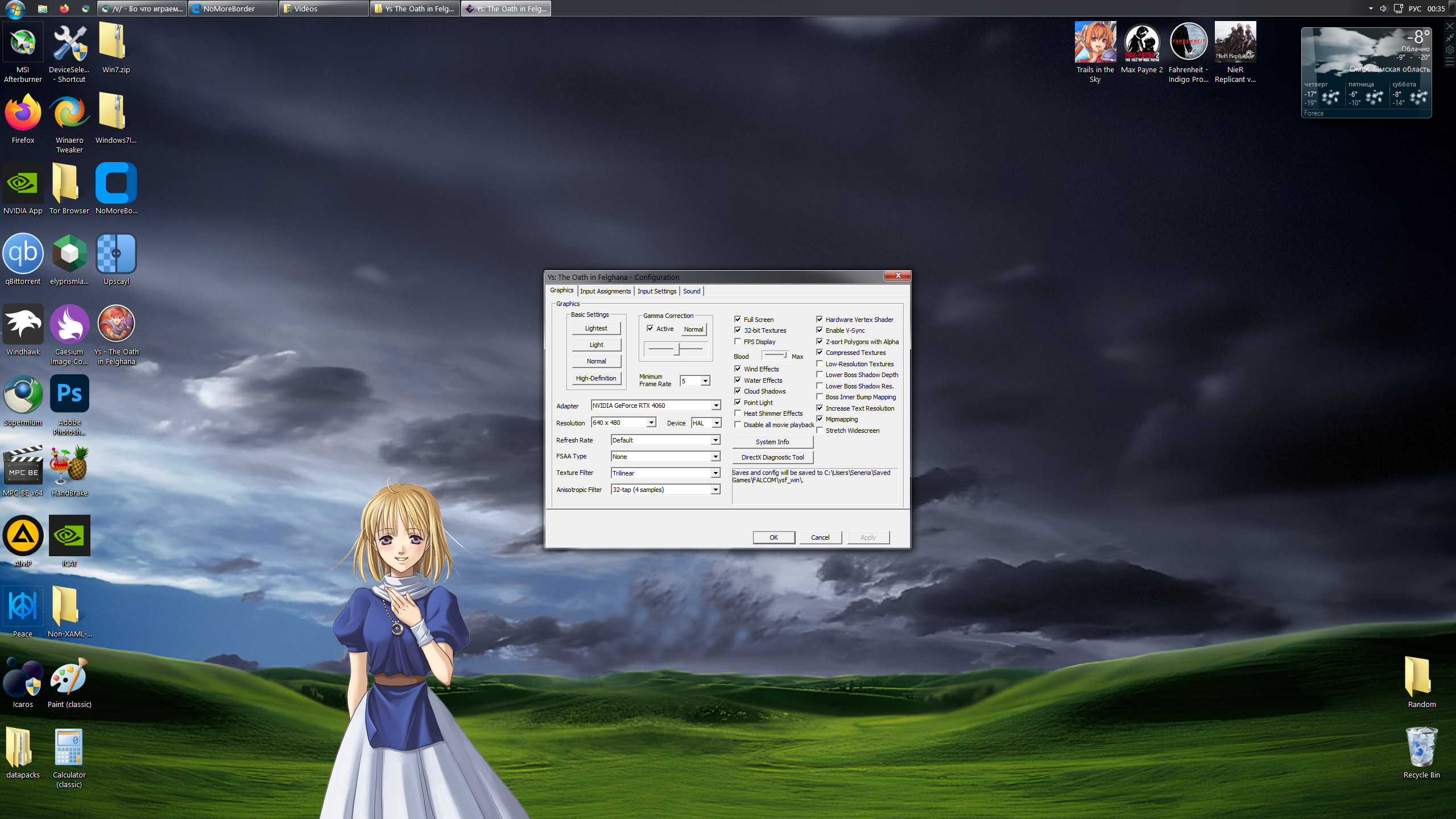Open the Anisotropic Filter dropdown
1456x819 pixels.
coord(715,490)
